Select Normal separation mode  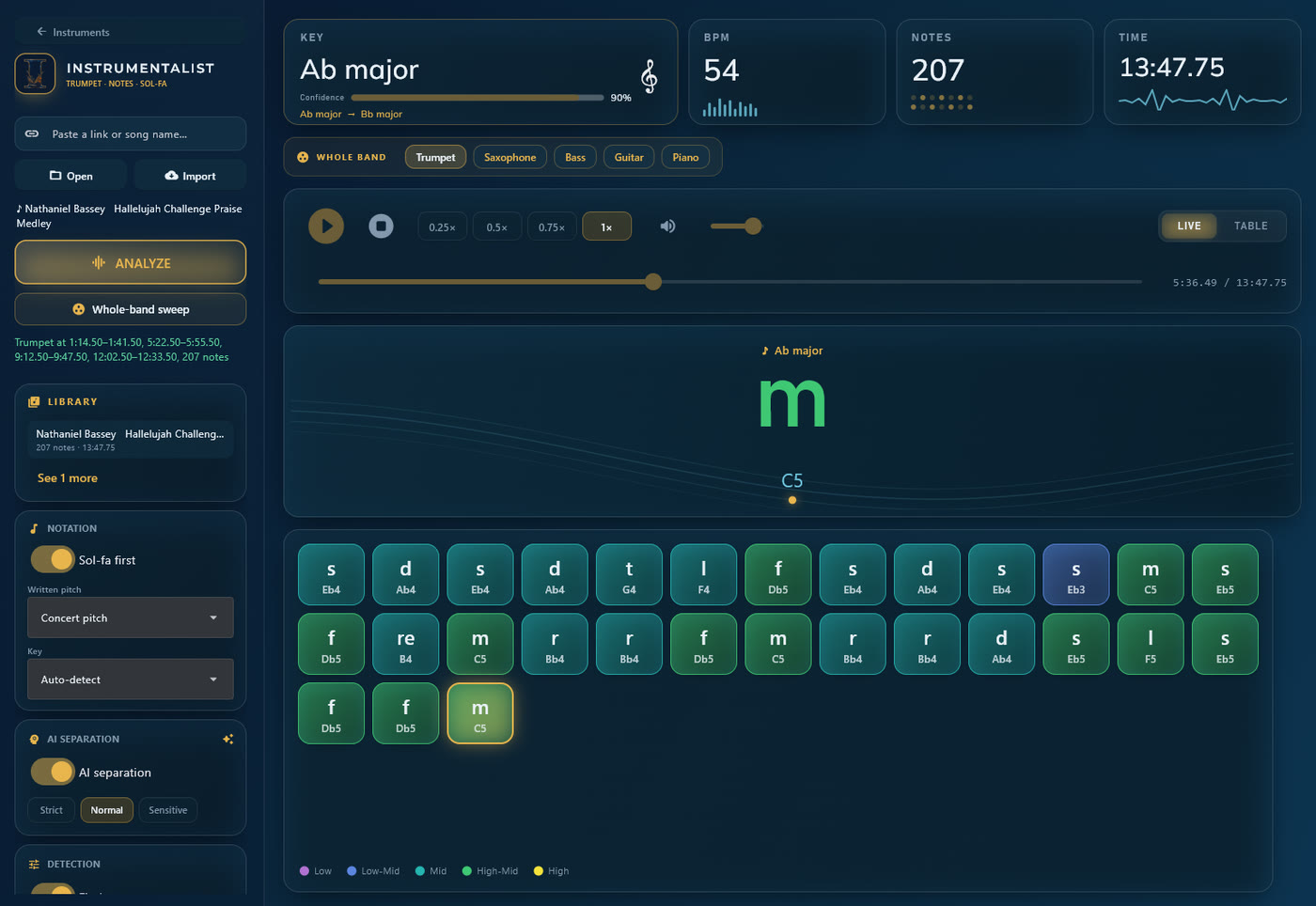click(x=107, y=810)
